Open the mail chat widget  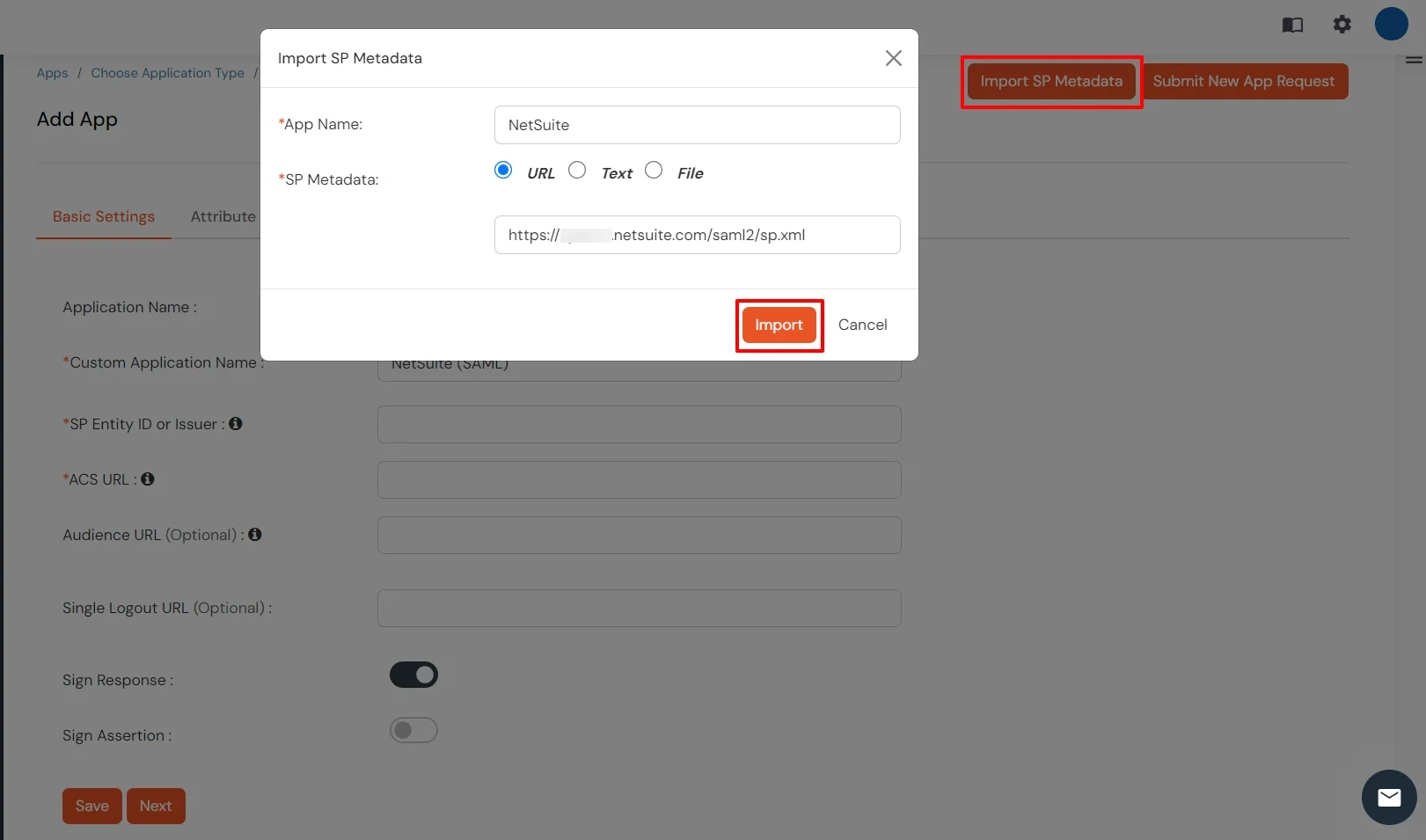(1388, 797)
